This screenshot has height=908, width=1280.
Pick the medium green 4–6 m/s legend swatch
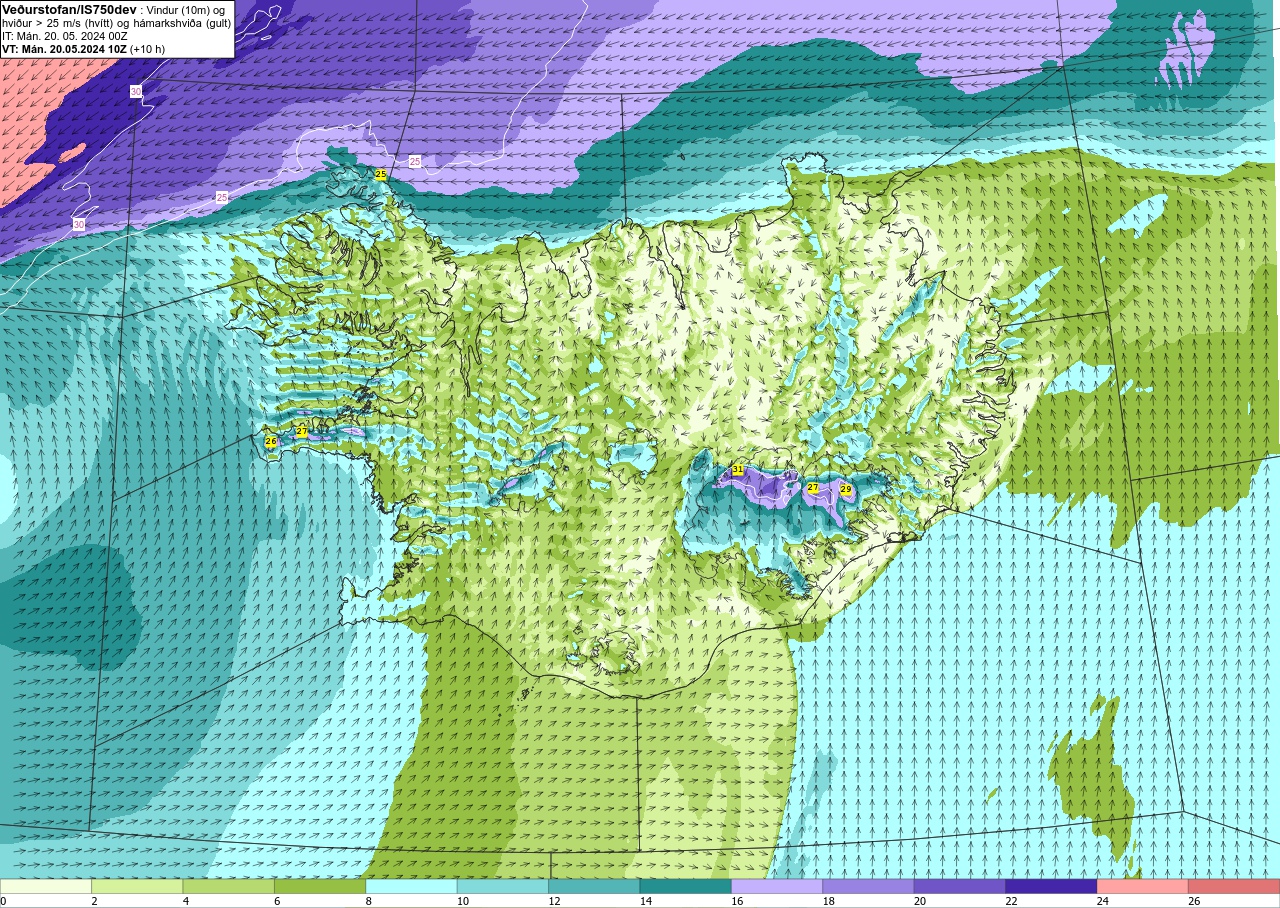click(228, 886)
